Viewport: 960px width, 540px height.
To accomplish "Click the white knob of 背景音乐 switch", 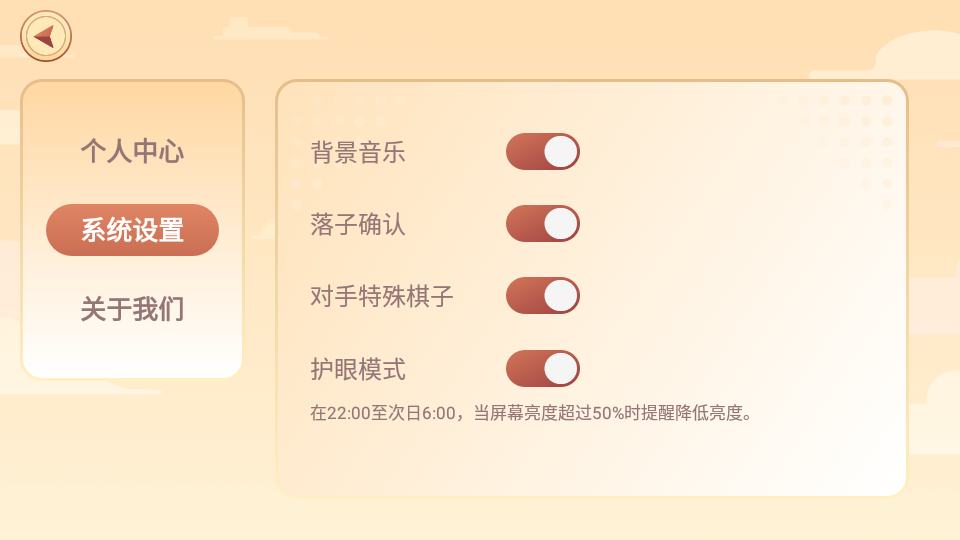I will (x=560, y=152).
